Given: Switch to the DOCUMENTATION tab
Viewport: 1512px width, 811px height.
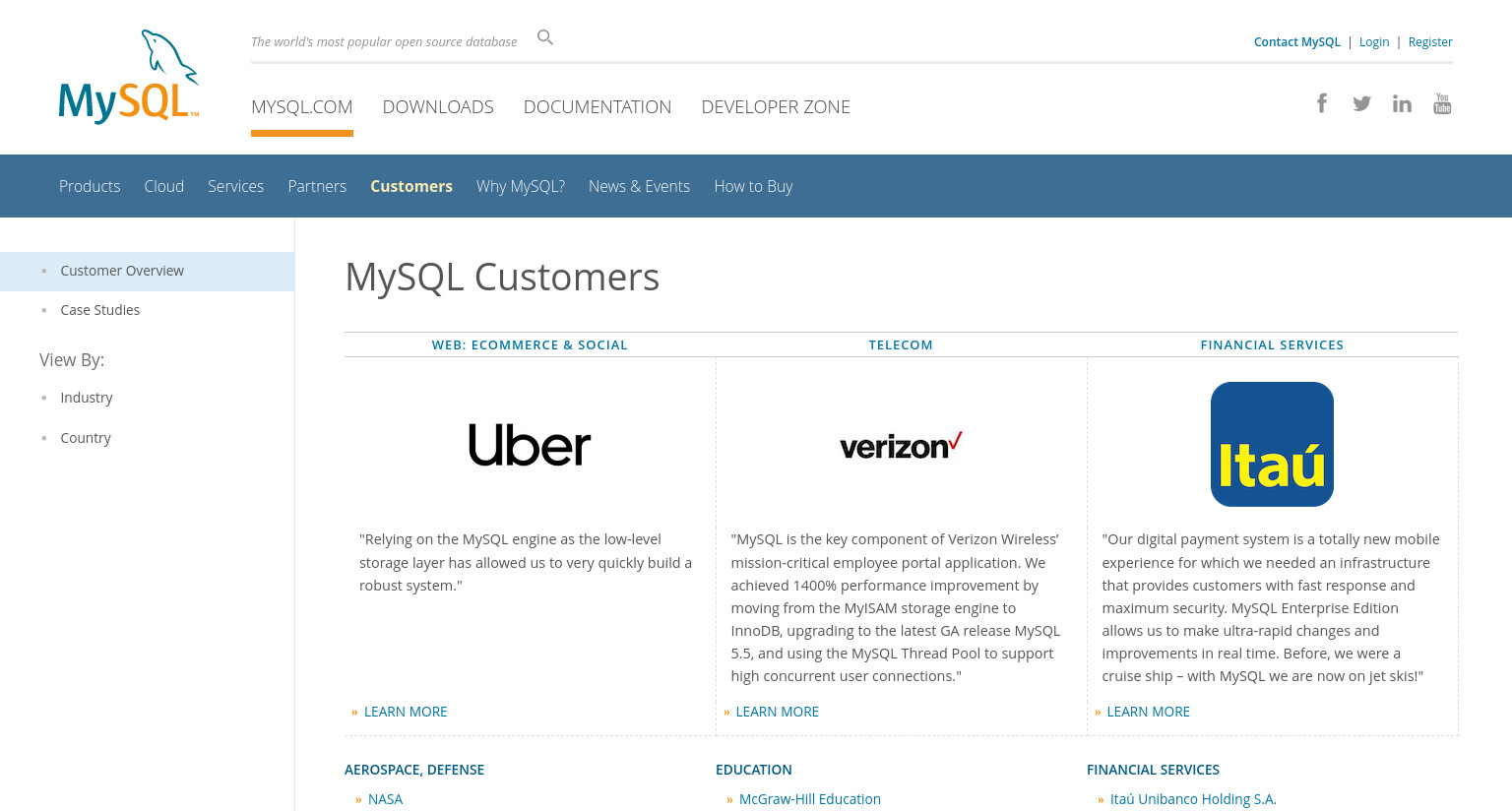Looking at the screenshot, I should pos(598,106).
